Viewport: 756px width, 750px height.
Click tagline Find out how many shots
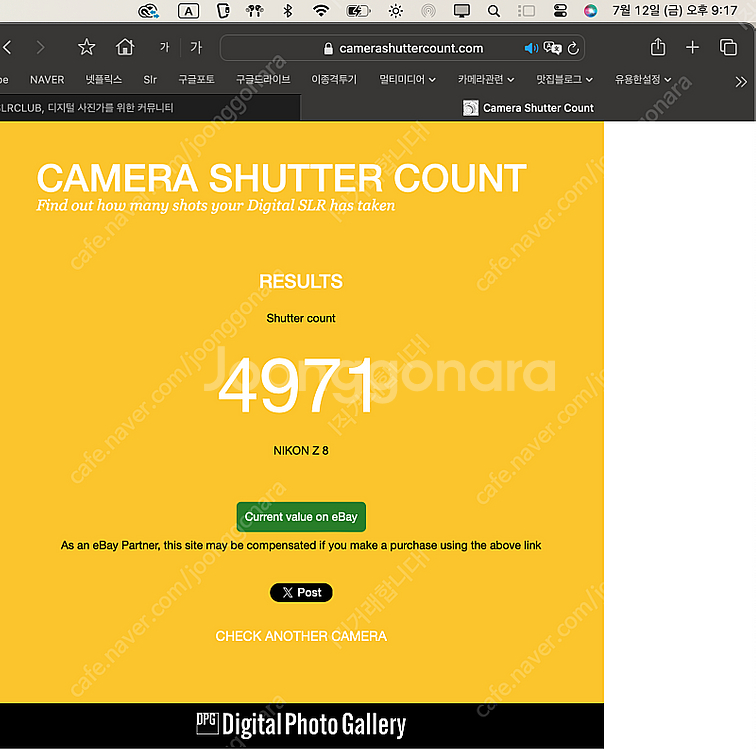[216, 206]
